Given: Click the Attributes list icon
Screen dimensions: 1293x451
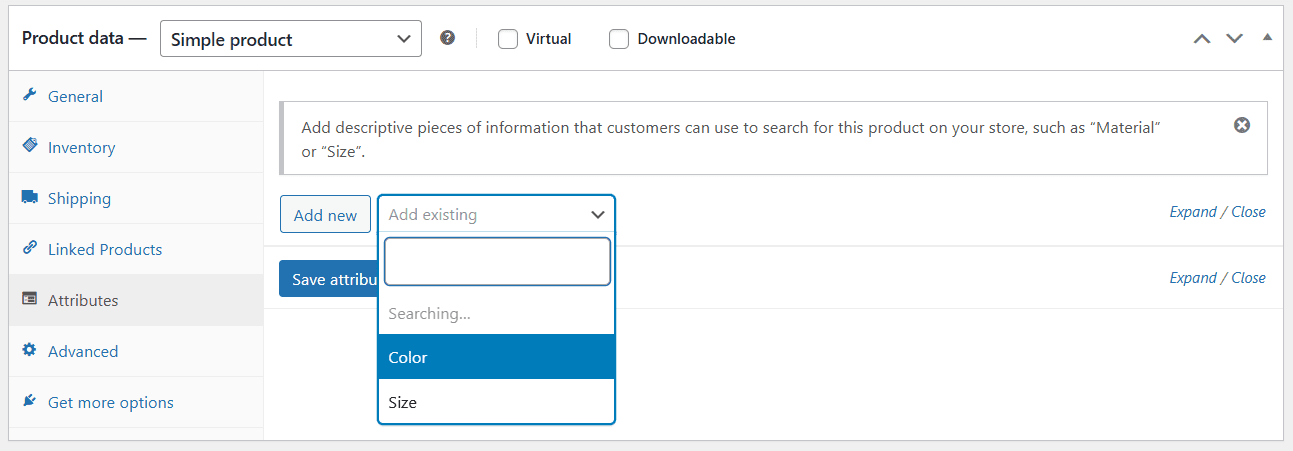Looking at the screenshot, I should (x=29, y=300).
